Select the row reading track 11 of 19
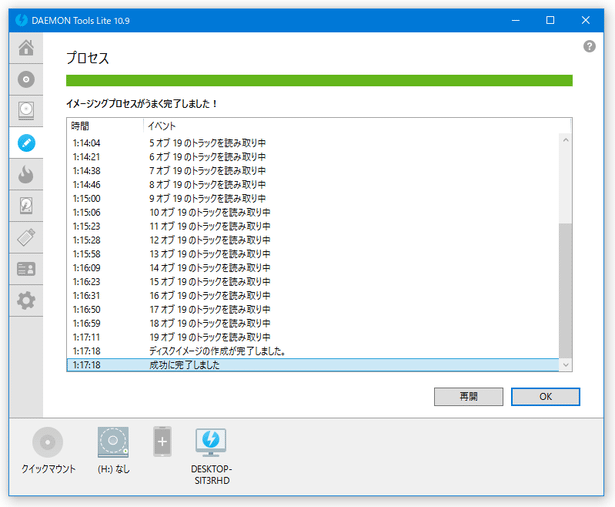The image size is (615, 507). pos(313,226)
